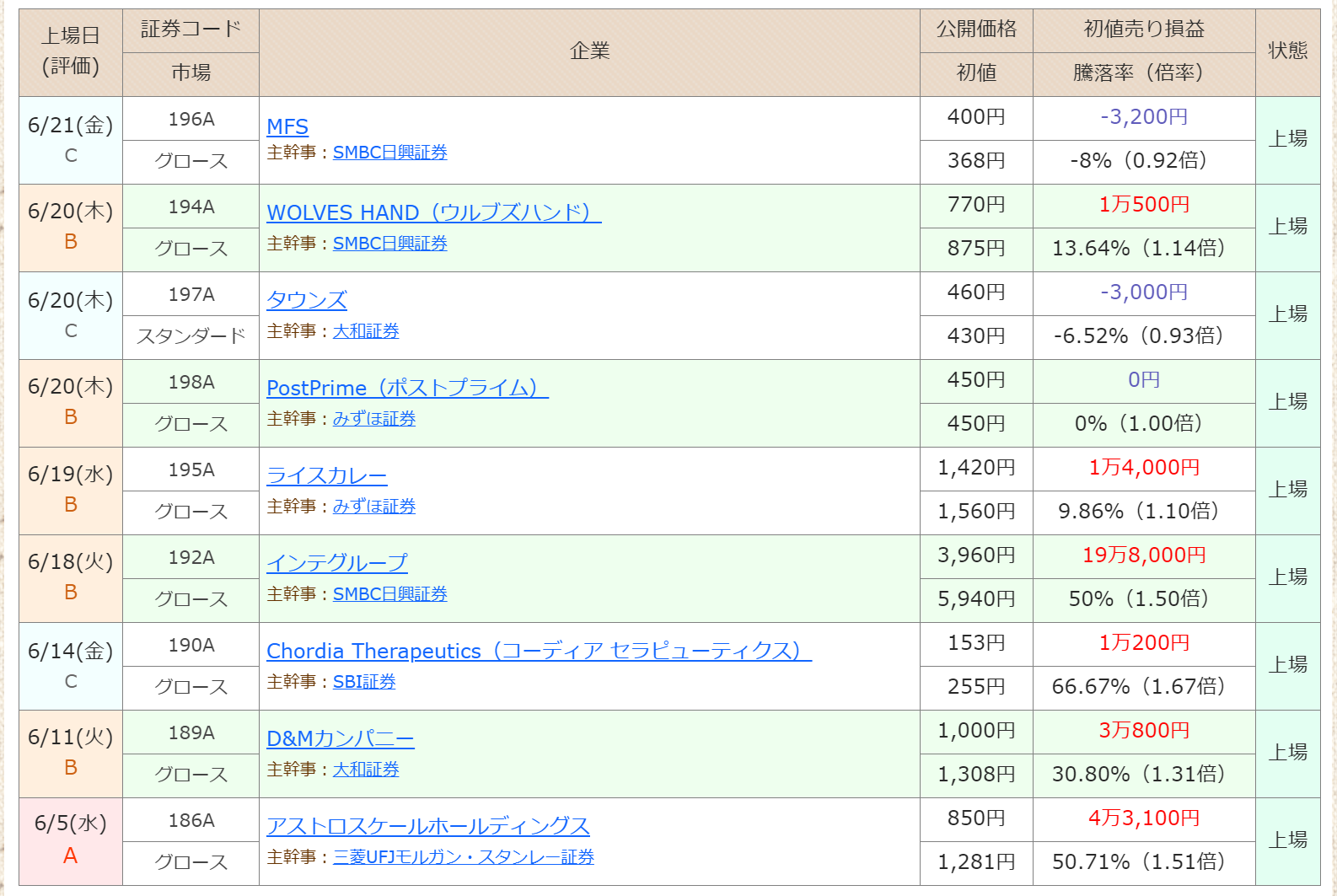Click 大和証券 link under D&Mカンパニー
Viewport: 1337px width, 896px height.
coord(366,770)
